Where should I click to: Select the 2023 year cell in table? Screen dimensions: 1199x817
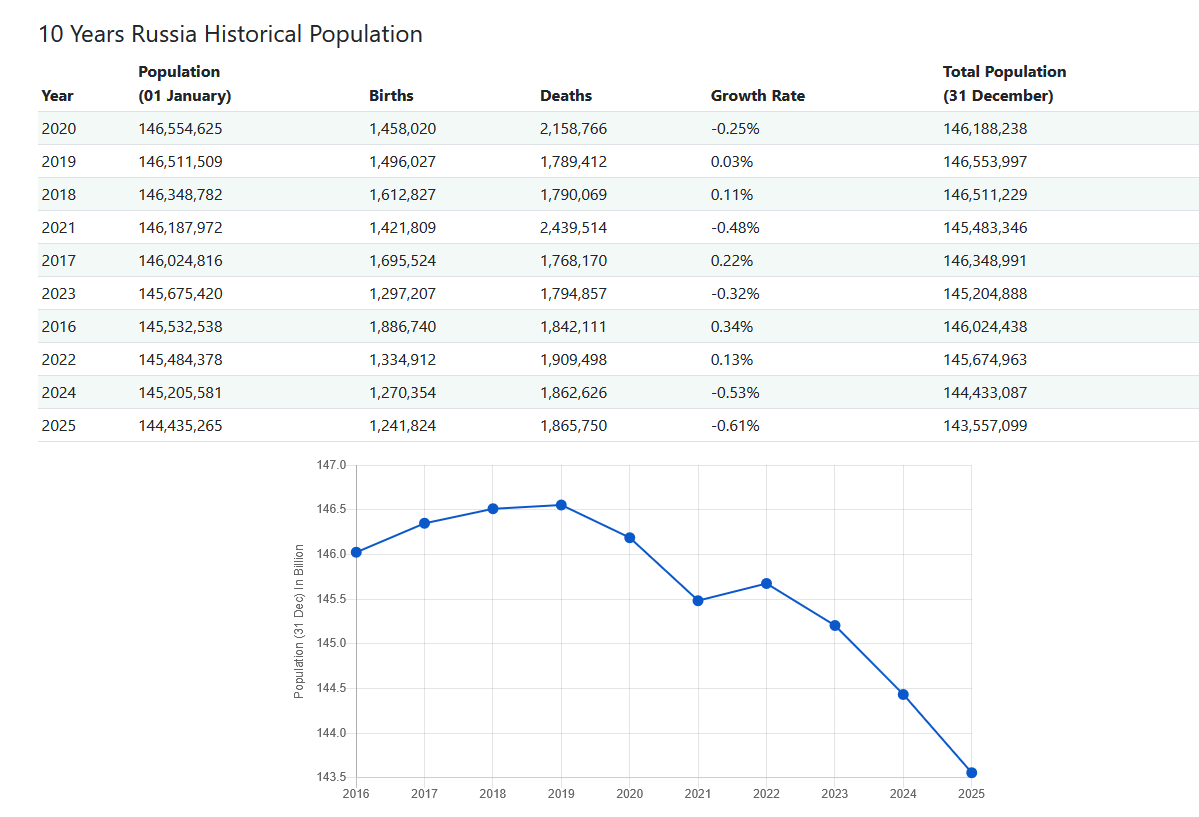[x=59, y=293]
